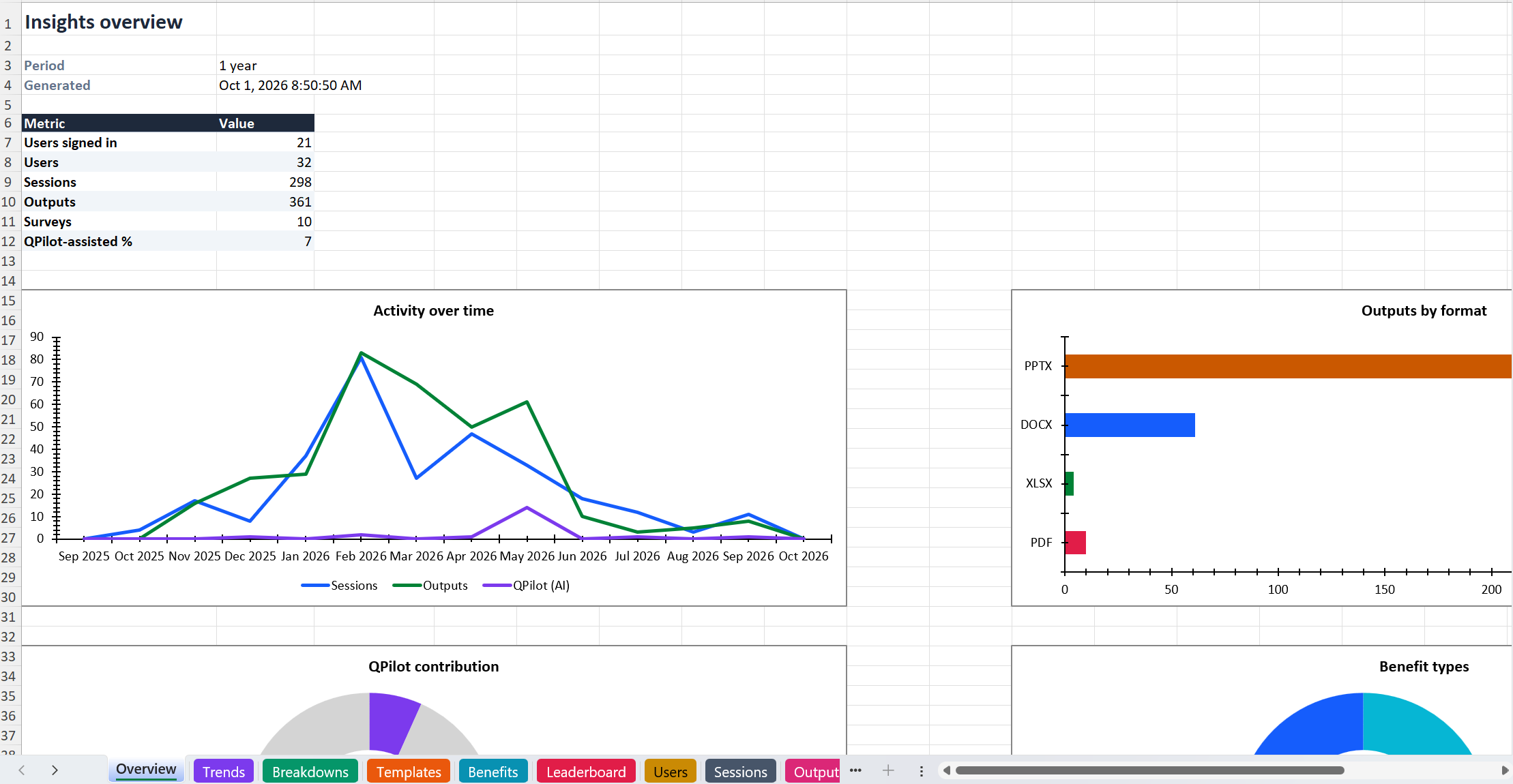Click the blue DOCX bar
The image size is (1513, 784).
1130,425
